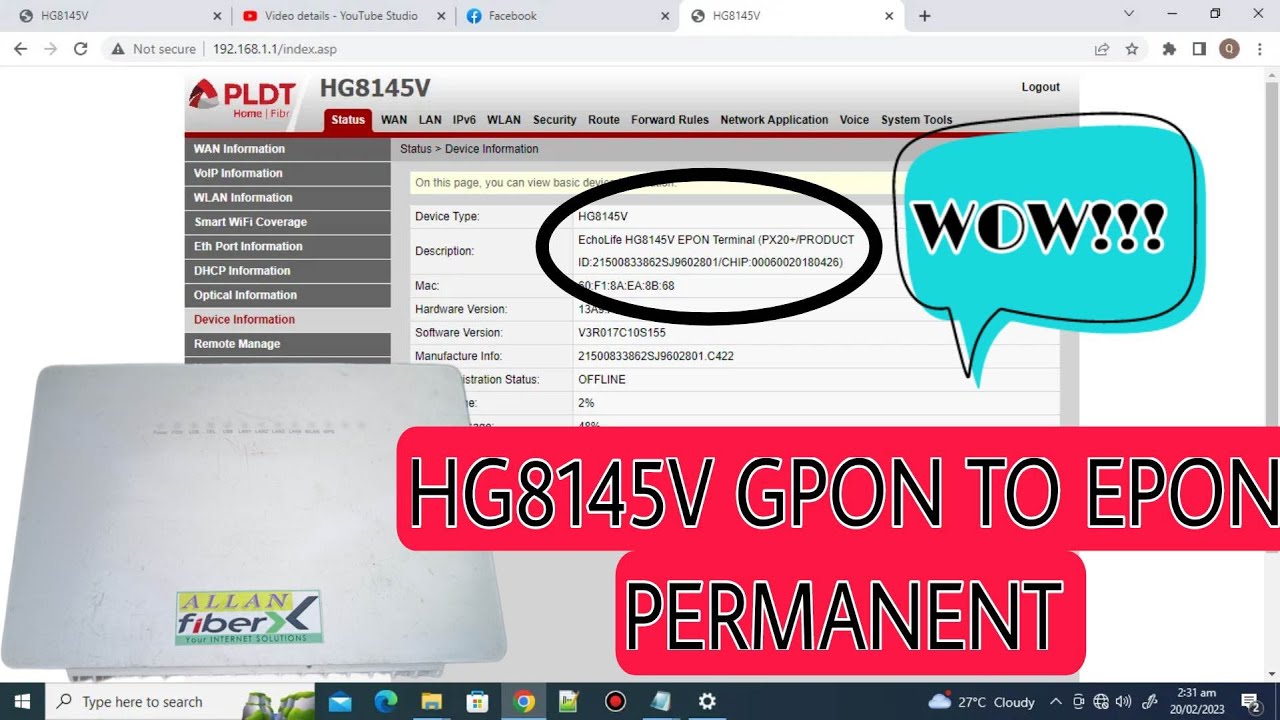Click the browser forward arrow

click(x=50, y=48)
